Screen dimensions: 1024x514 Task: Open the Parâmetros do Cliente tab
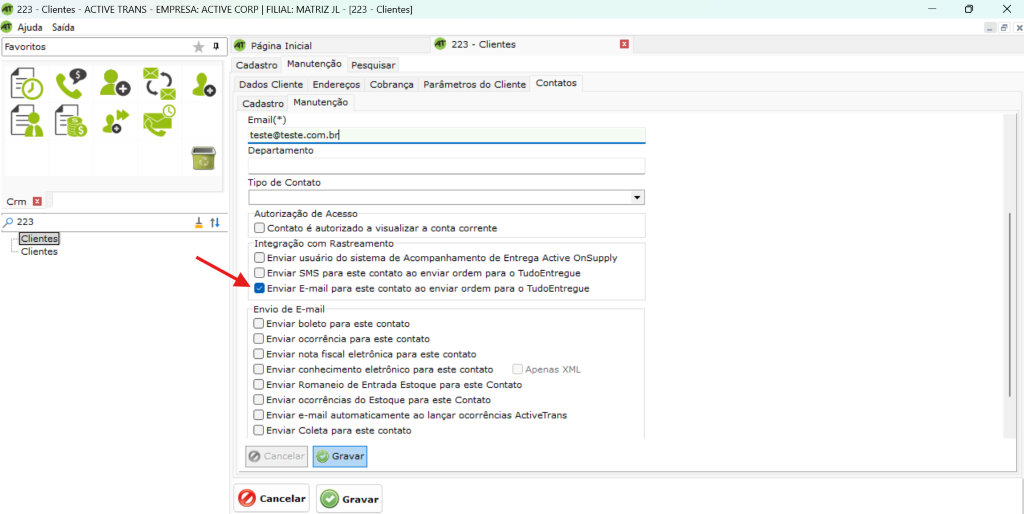tap(474, 85)
